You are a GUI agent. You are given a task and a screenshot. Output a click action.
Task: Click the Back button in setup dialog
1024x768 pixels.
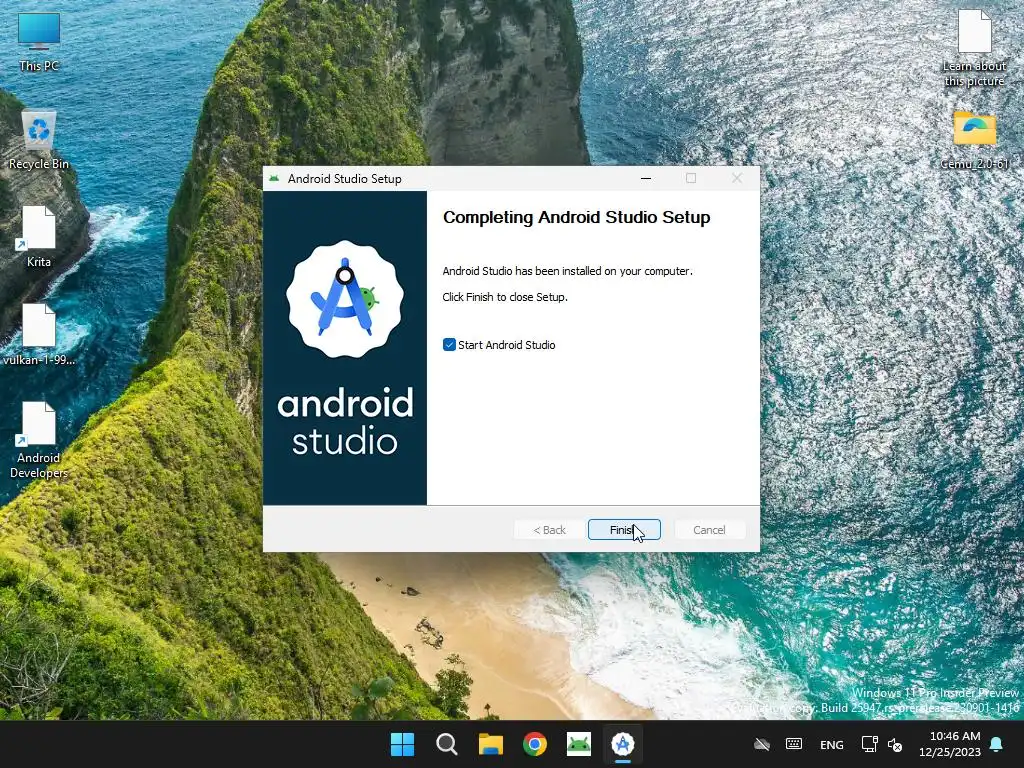click(x=549, y=530)
